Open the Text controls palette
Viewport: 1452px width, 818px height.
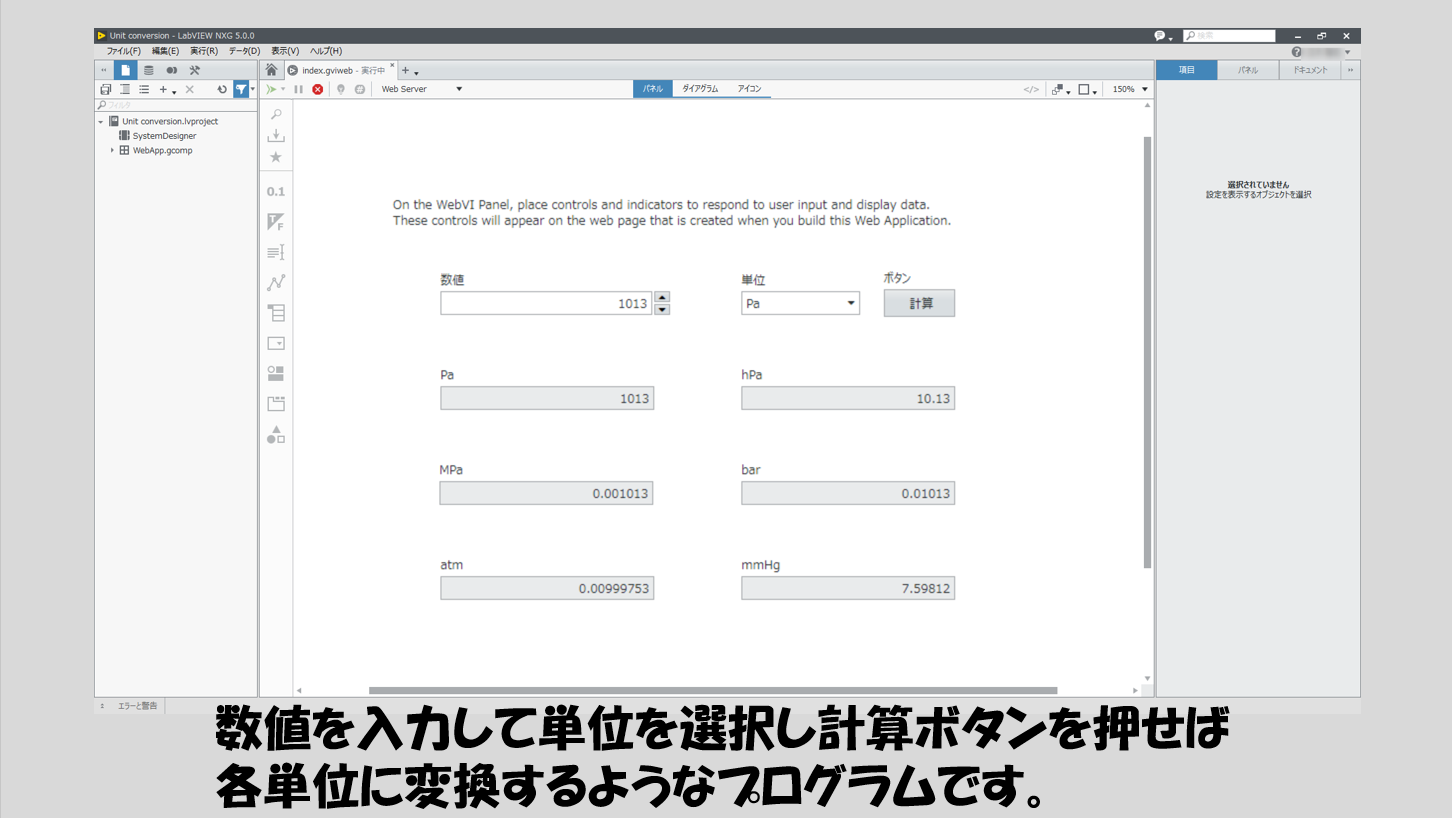tap(276, 252)
